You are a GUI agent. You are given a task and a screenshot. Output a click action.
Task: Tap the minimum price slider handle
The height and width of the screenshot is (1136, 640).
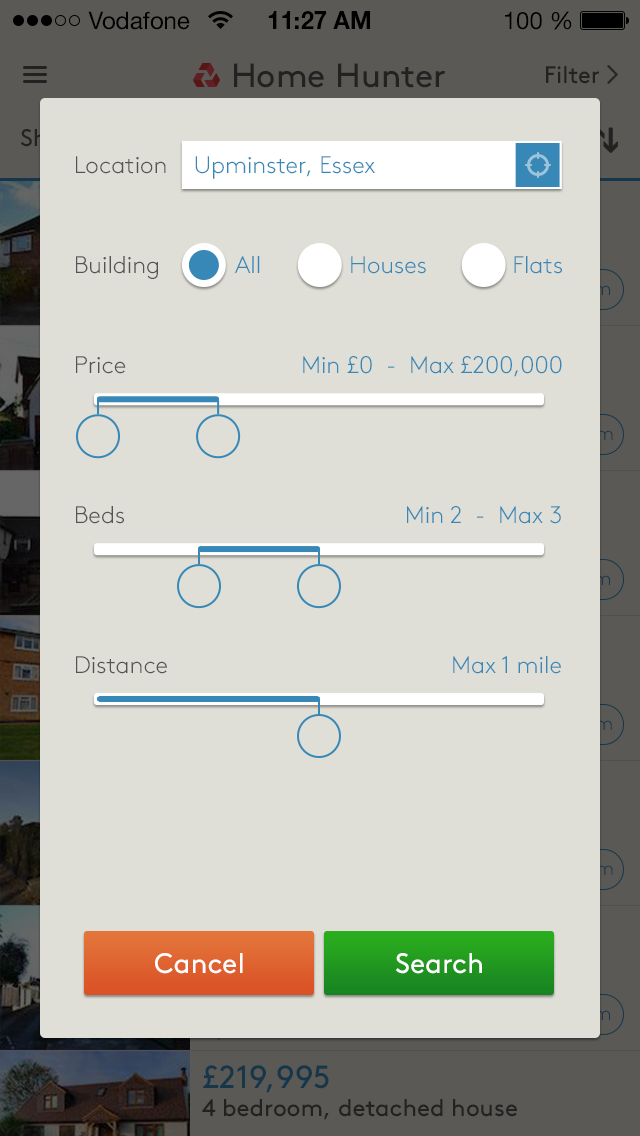[x=98, y=437]
